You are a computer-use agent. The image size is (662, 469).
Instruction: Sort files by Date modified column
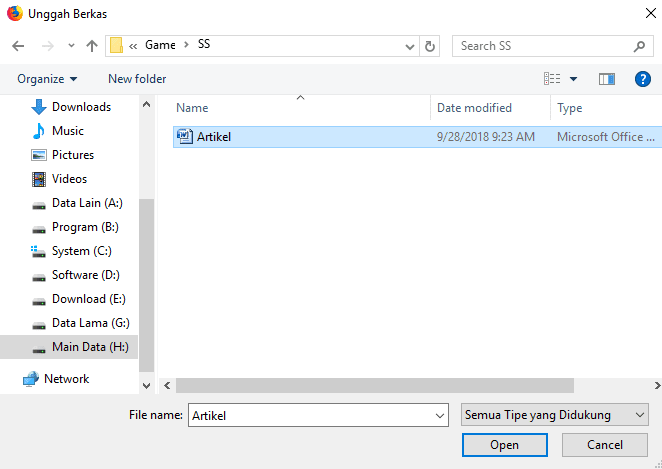click(474, 108)
